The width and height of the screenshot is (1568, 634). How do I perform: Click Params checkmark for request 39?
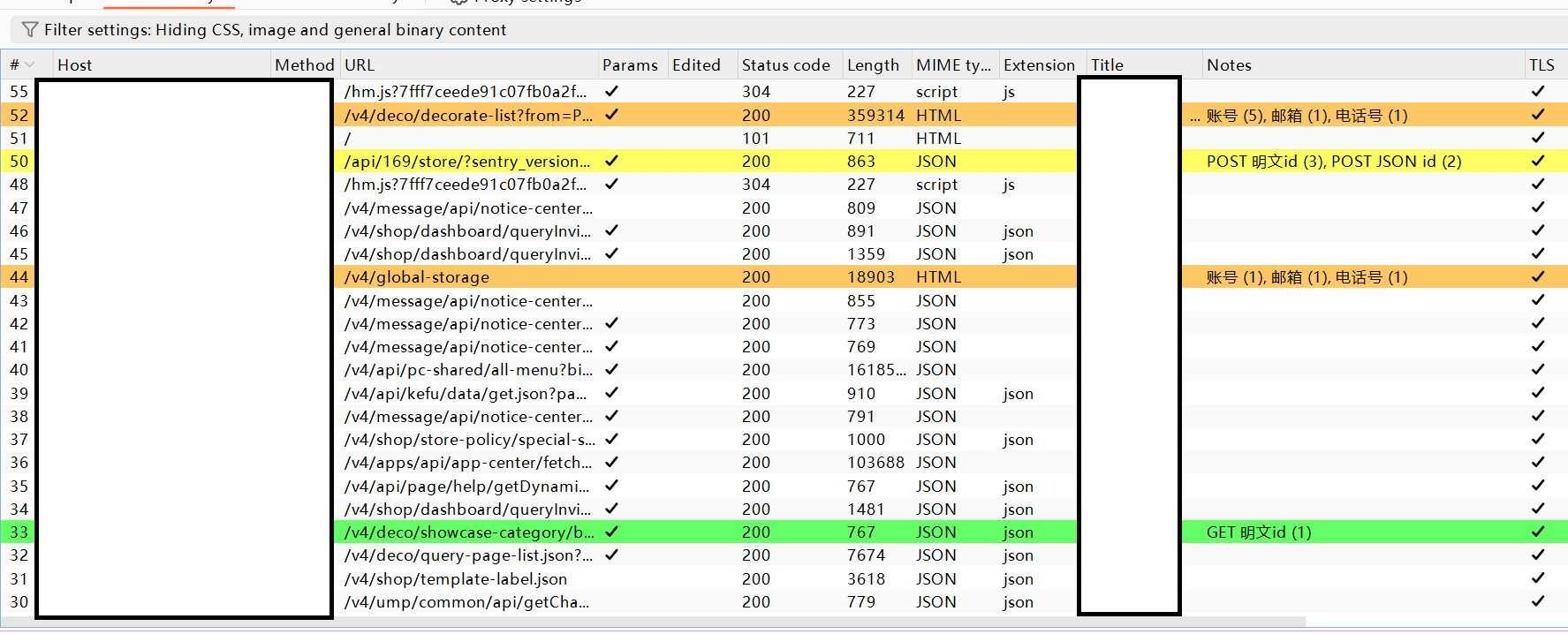pos(611,393)
